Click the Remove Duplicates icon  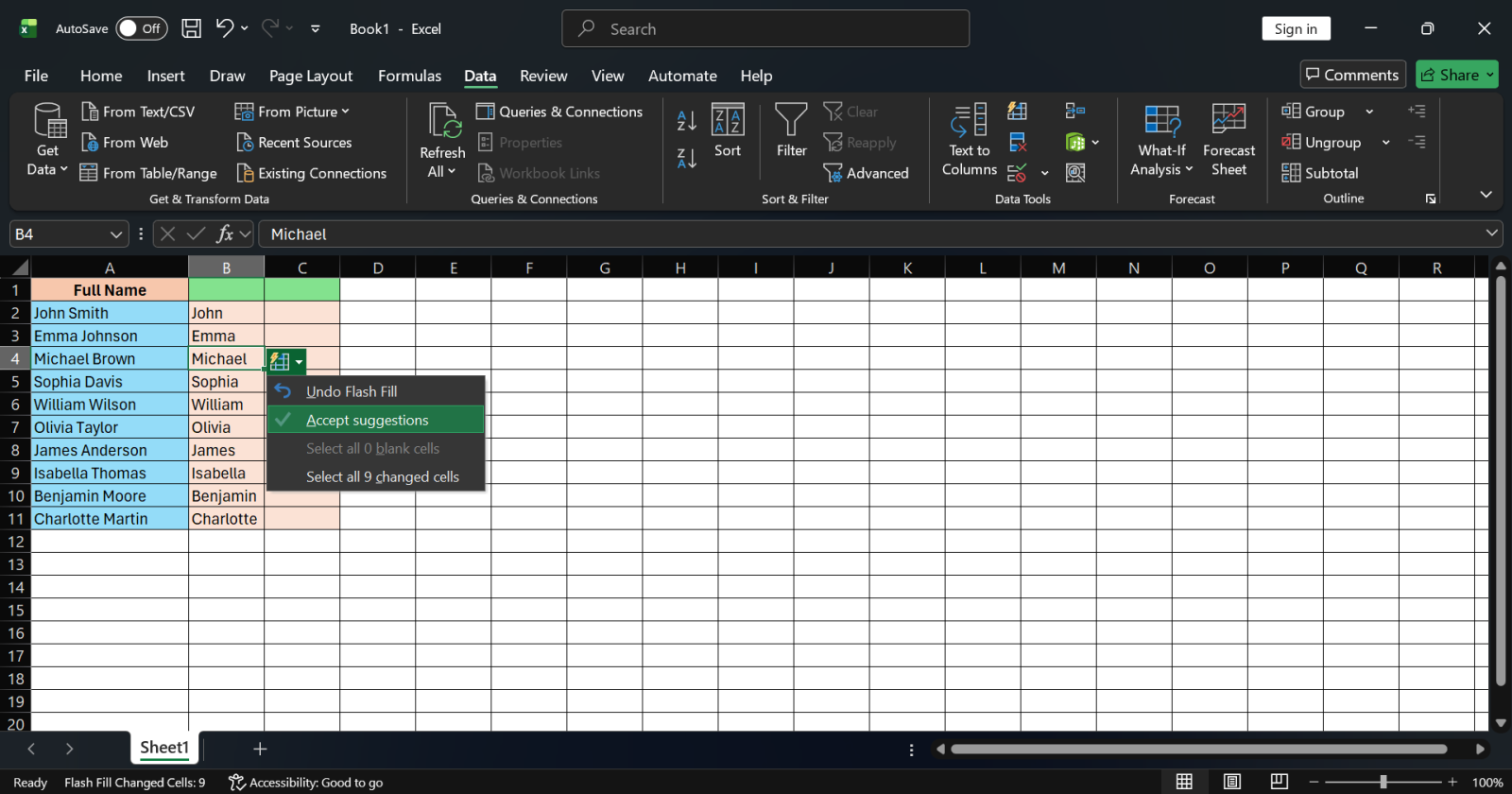click(x=1018, y=143)
